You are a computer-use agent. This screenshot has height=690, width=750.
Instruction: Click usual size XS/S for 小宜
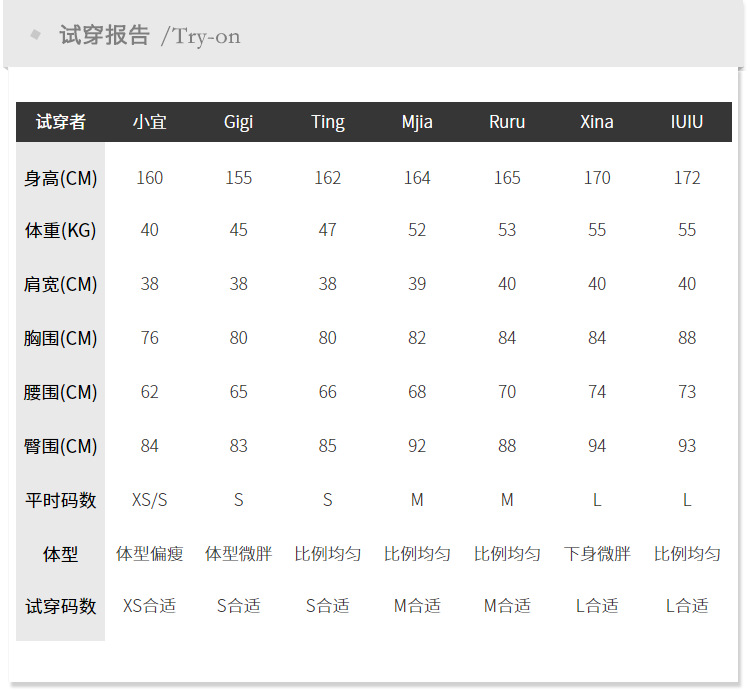[x=150, y=500]
